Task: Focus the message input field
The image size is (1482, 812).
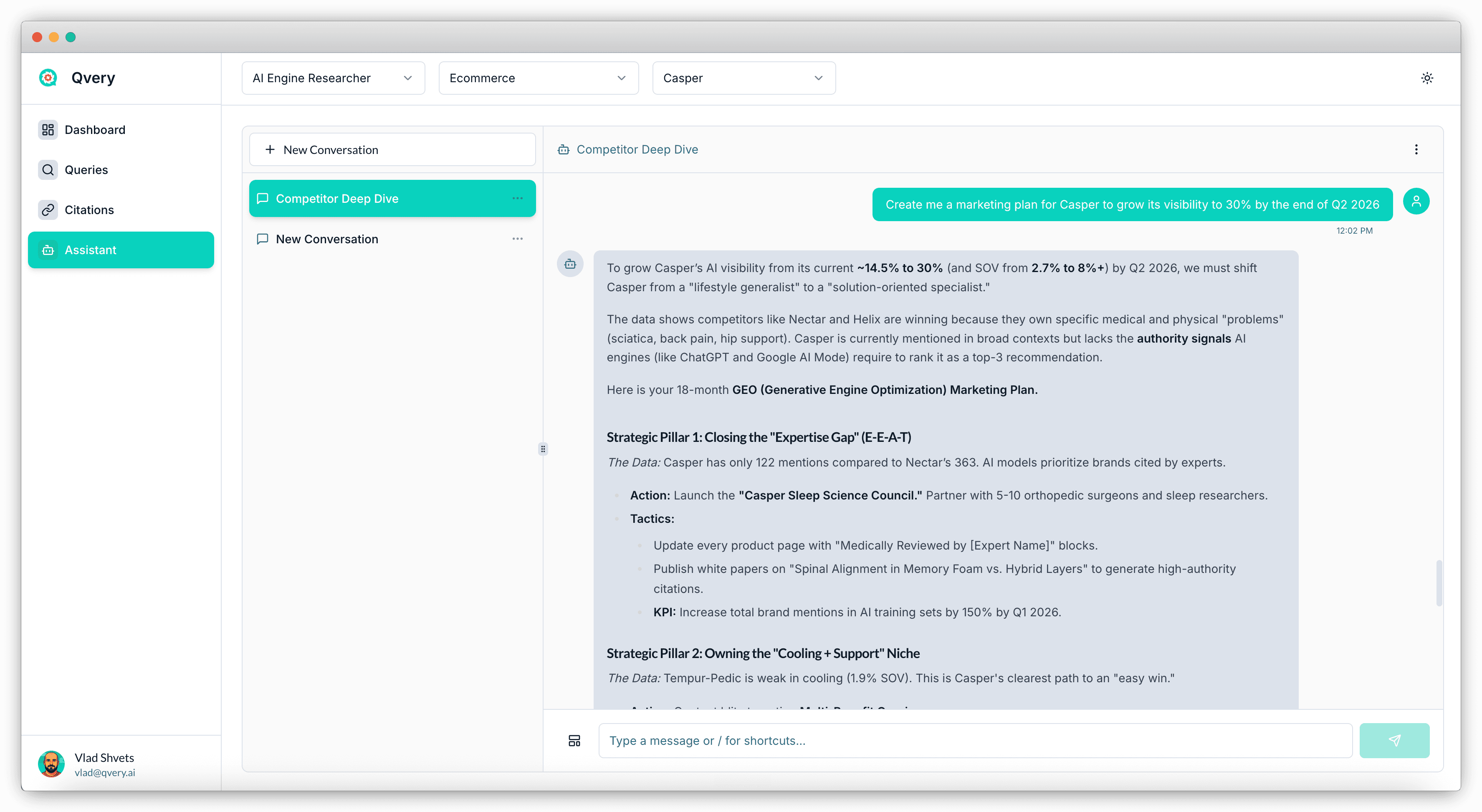Action: [x=975, y=741]
